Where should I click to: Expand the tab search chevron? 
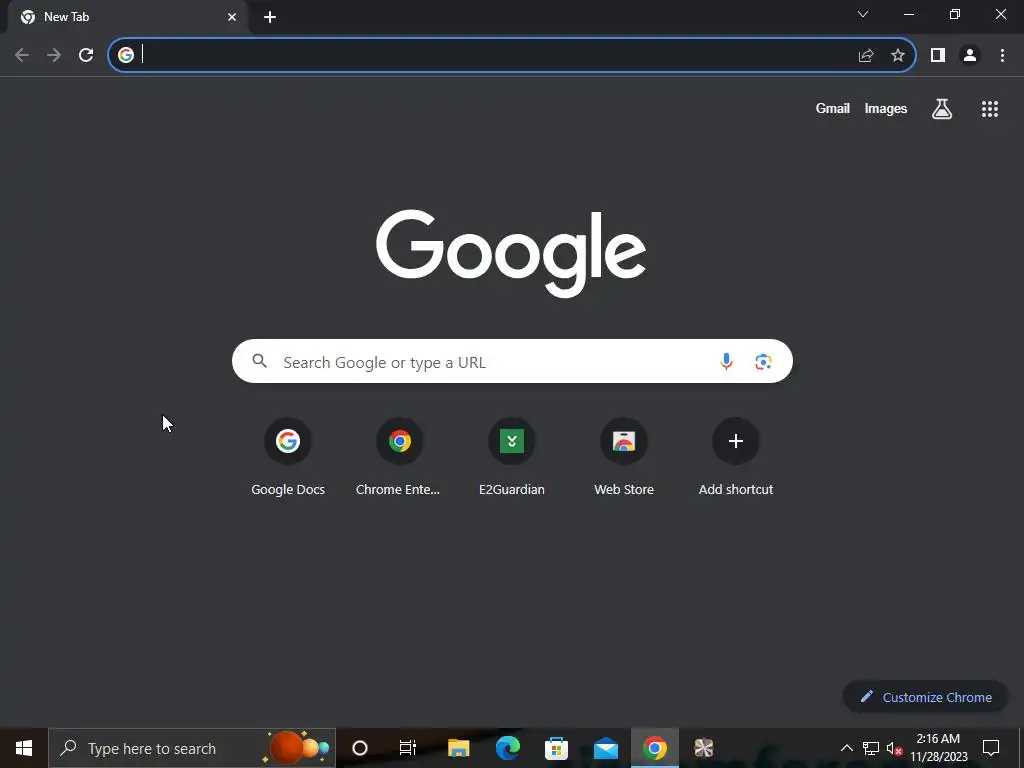[863, 14]
